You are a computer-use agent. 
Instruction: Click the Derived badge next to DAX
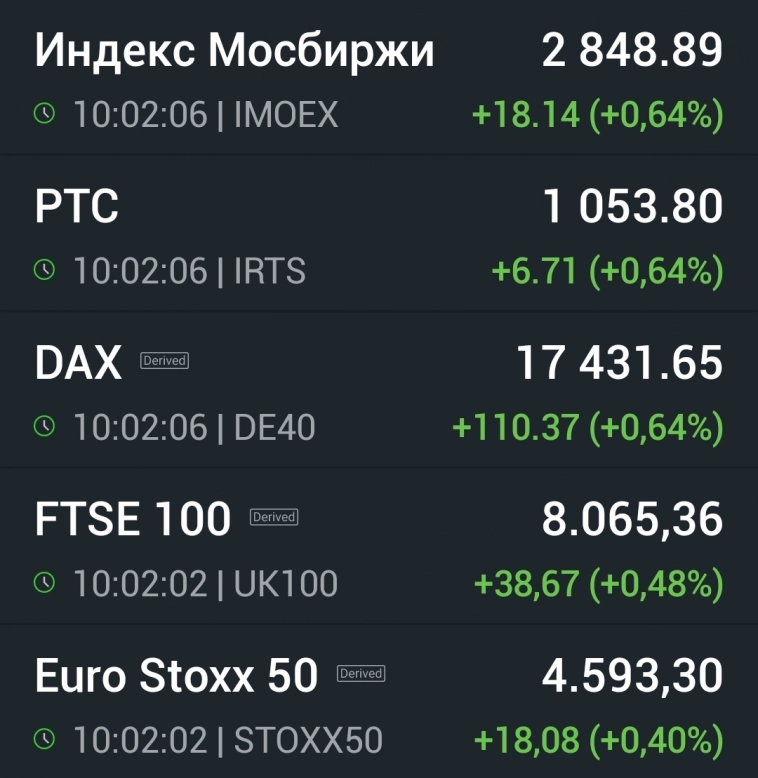tap(164, 361)
